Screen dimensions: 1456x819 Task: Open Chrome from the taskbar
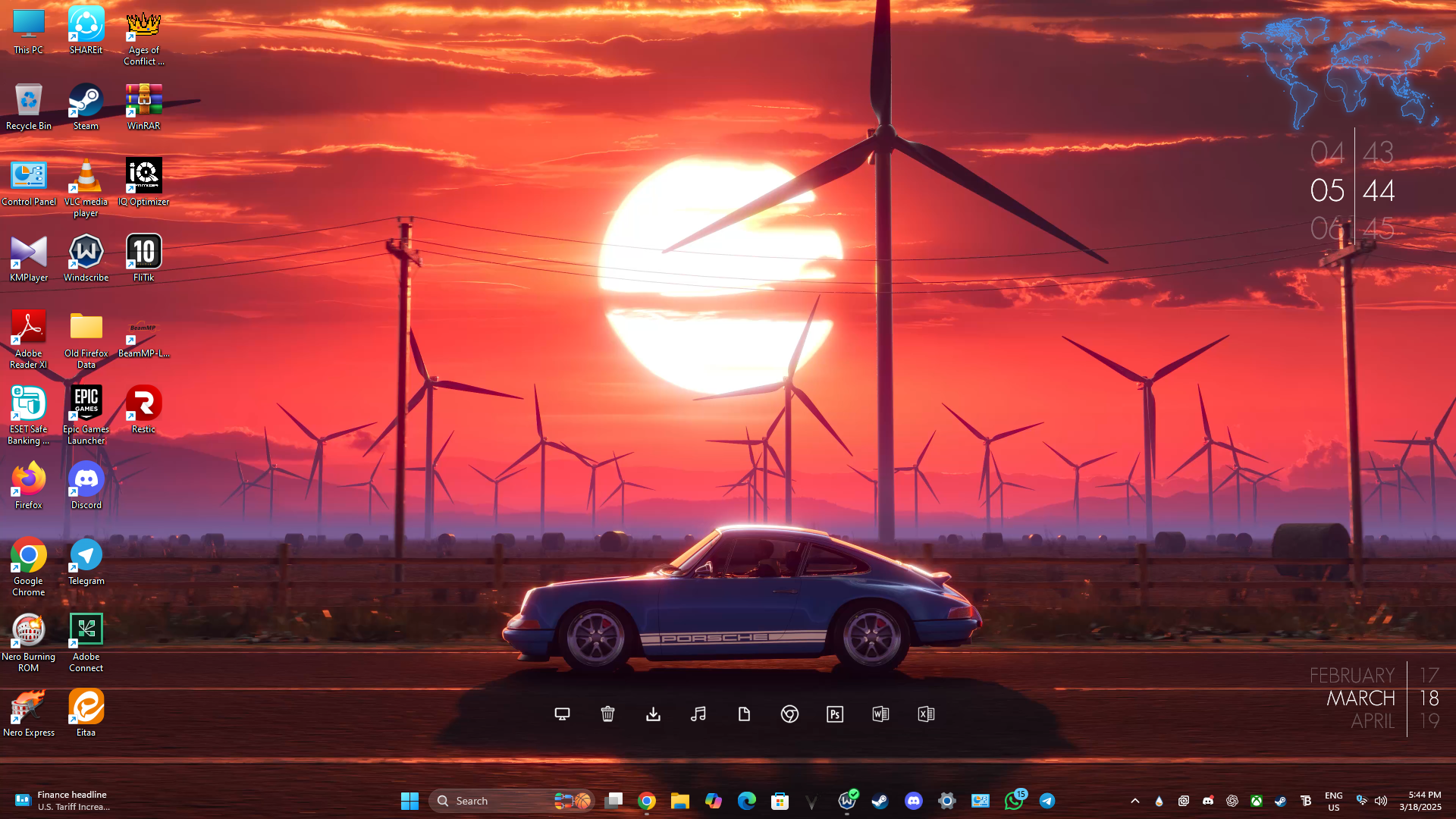click(x=647, y=801)
